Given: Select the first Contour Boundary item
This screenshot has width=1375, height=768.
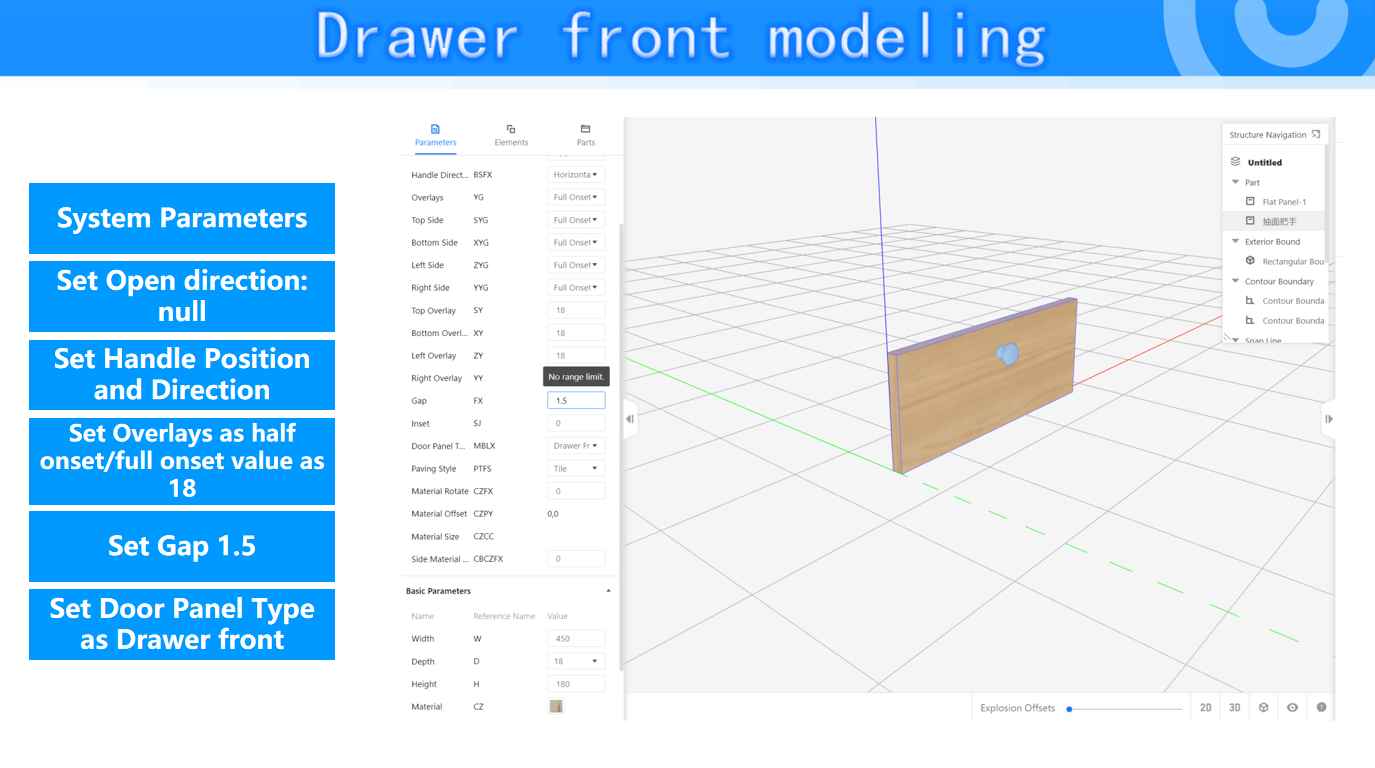Looking at the screenshot, I should [x=1293, y=300].
